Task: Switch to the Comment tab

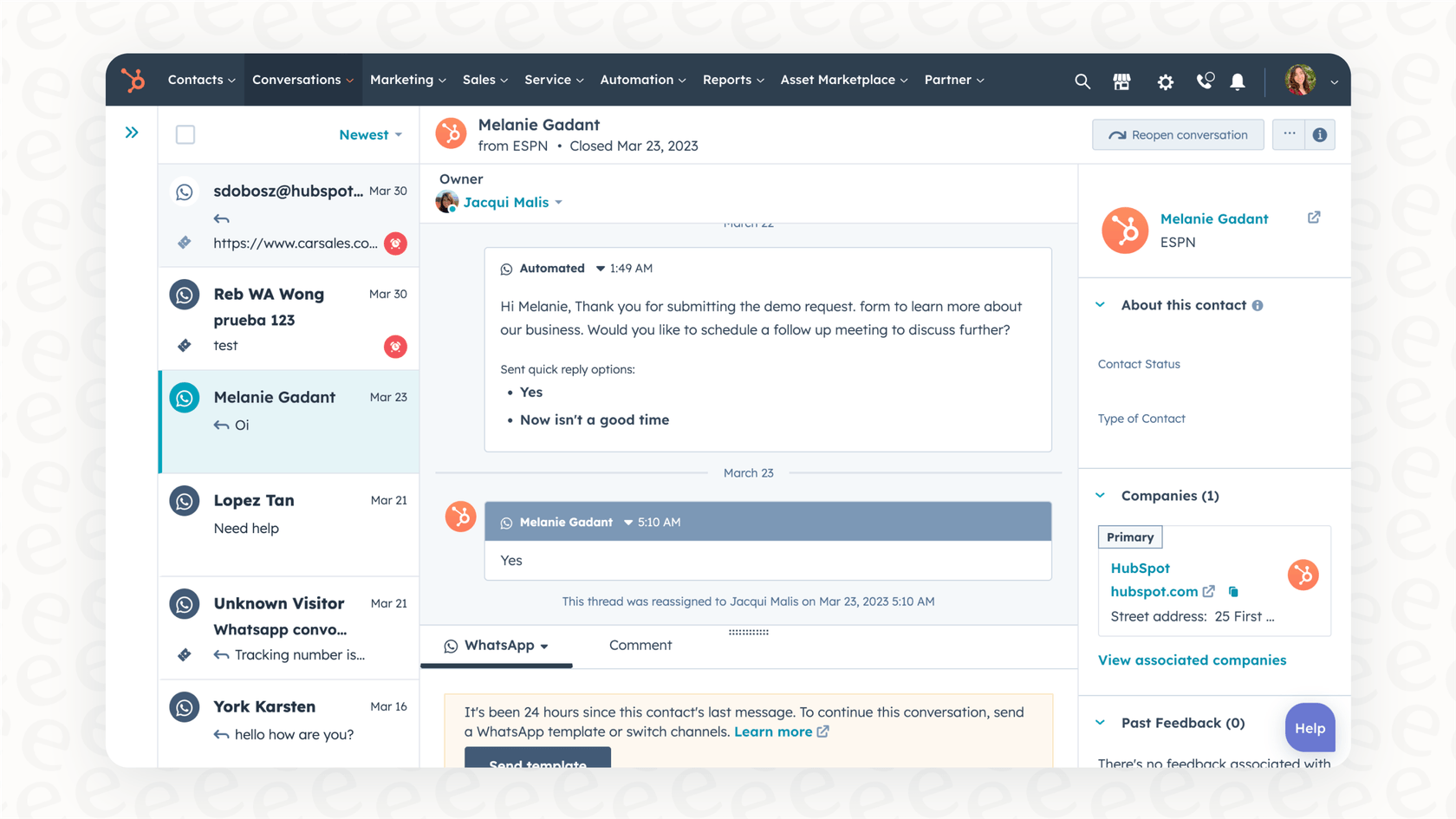Action: point(640,645)
